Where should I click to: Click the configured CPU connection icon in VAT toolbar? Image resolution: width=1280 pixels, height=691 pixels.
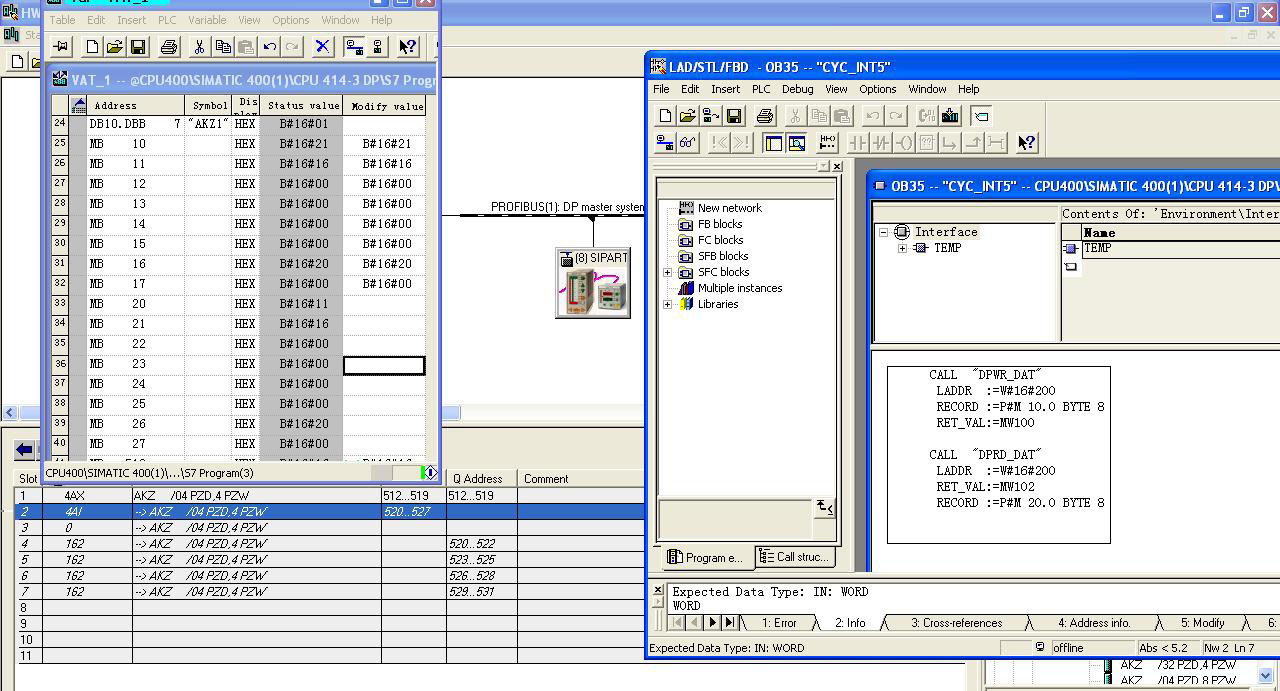pyautogui.click(x=377, y=46)
